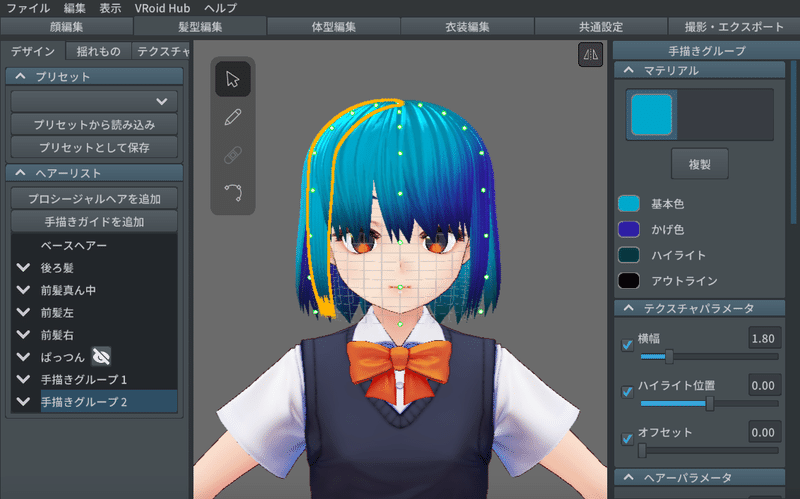800x499 pixels.
Task: Select the eraser tool
Action: [x=233, y=155]
